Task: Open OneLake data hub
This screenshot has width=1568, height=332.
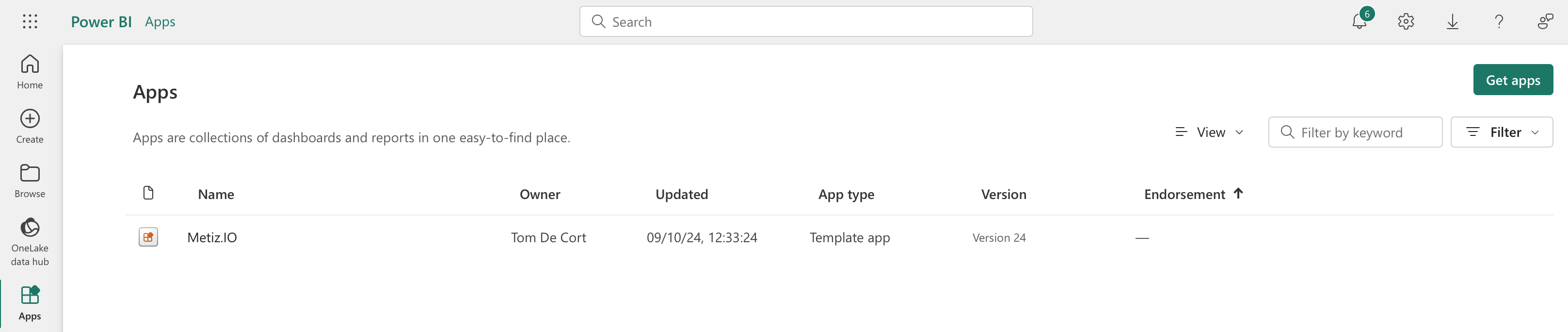Action: click(30, 241)
